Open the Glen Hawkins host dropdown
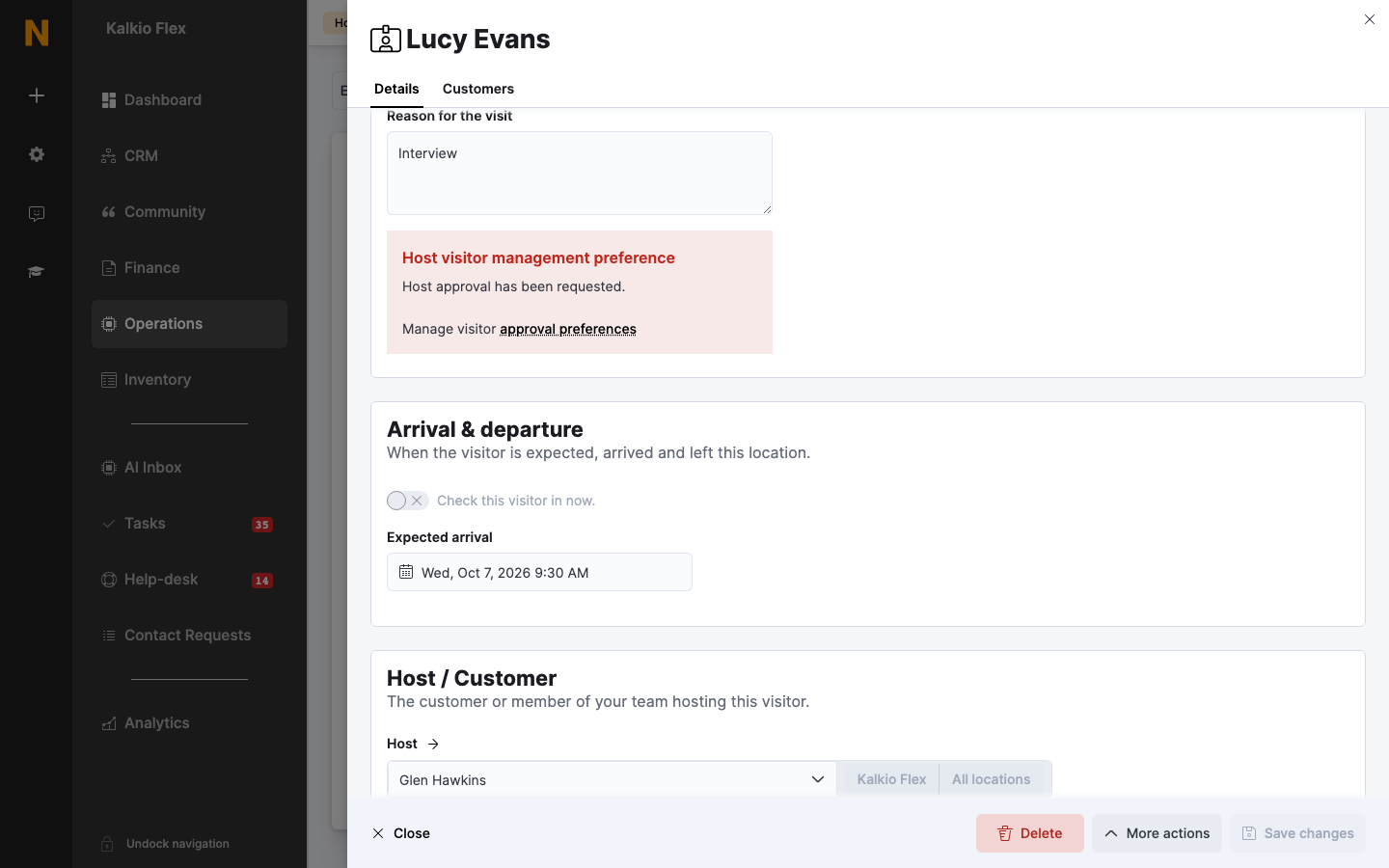The height and width of the screenshot is (868, 1389). [x=612, y=779]
